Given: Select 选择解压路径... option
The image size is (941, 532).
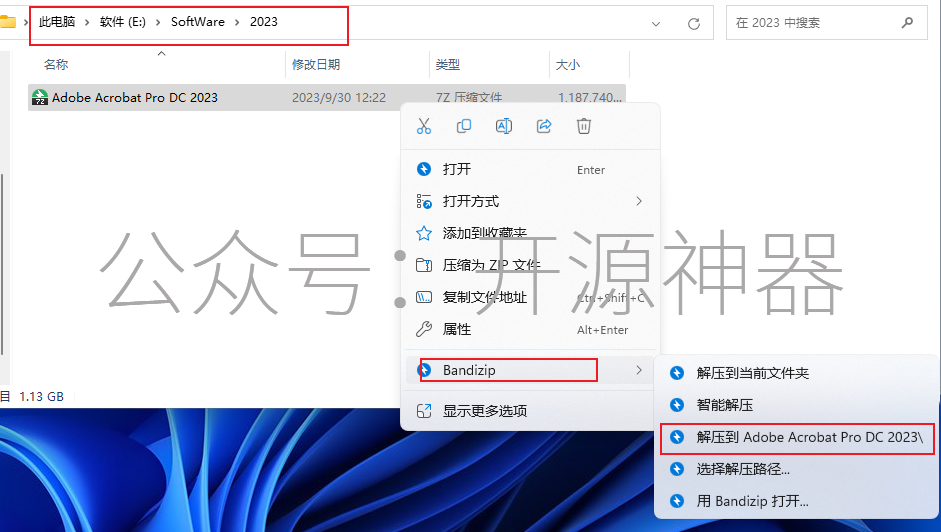Looking at the screenshot, I should tap(797, 469).
